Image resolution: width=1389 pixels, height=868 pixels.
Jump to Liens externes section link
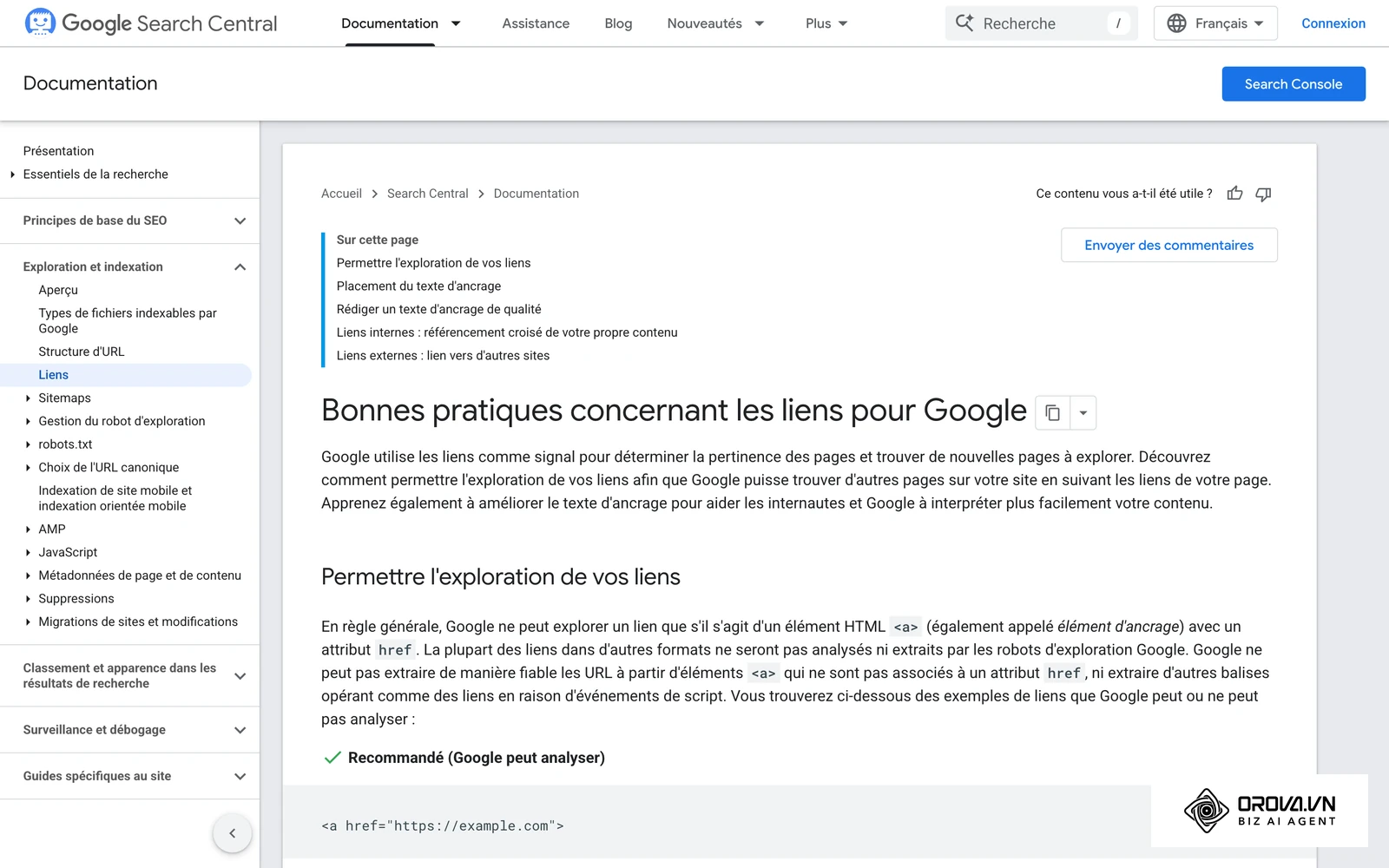pyautogui.click(x=443, y=356)
